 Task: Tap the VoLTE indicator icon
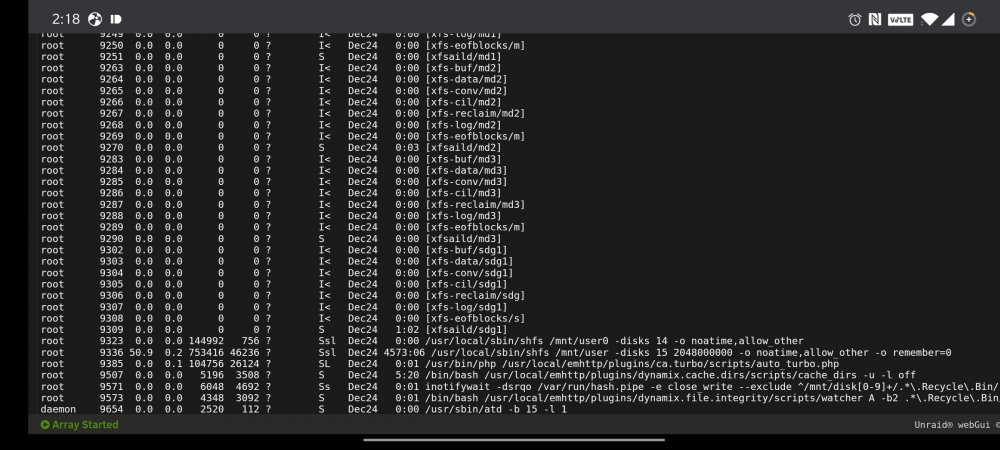[x=901, y=20]
